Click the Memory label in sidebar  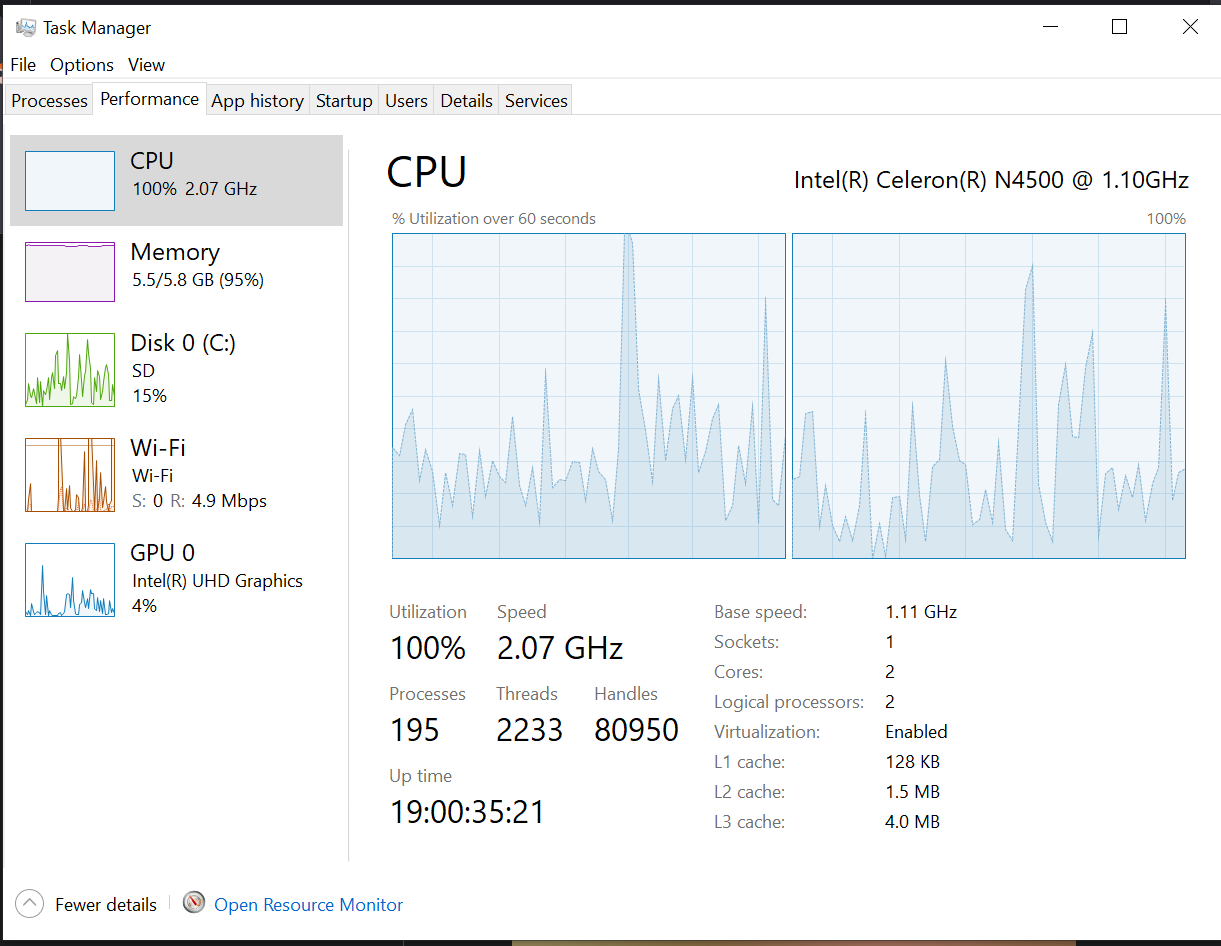pyautogui.click(x=175, y=252)
